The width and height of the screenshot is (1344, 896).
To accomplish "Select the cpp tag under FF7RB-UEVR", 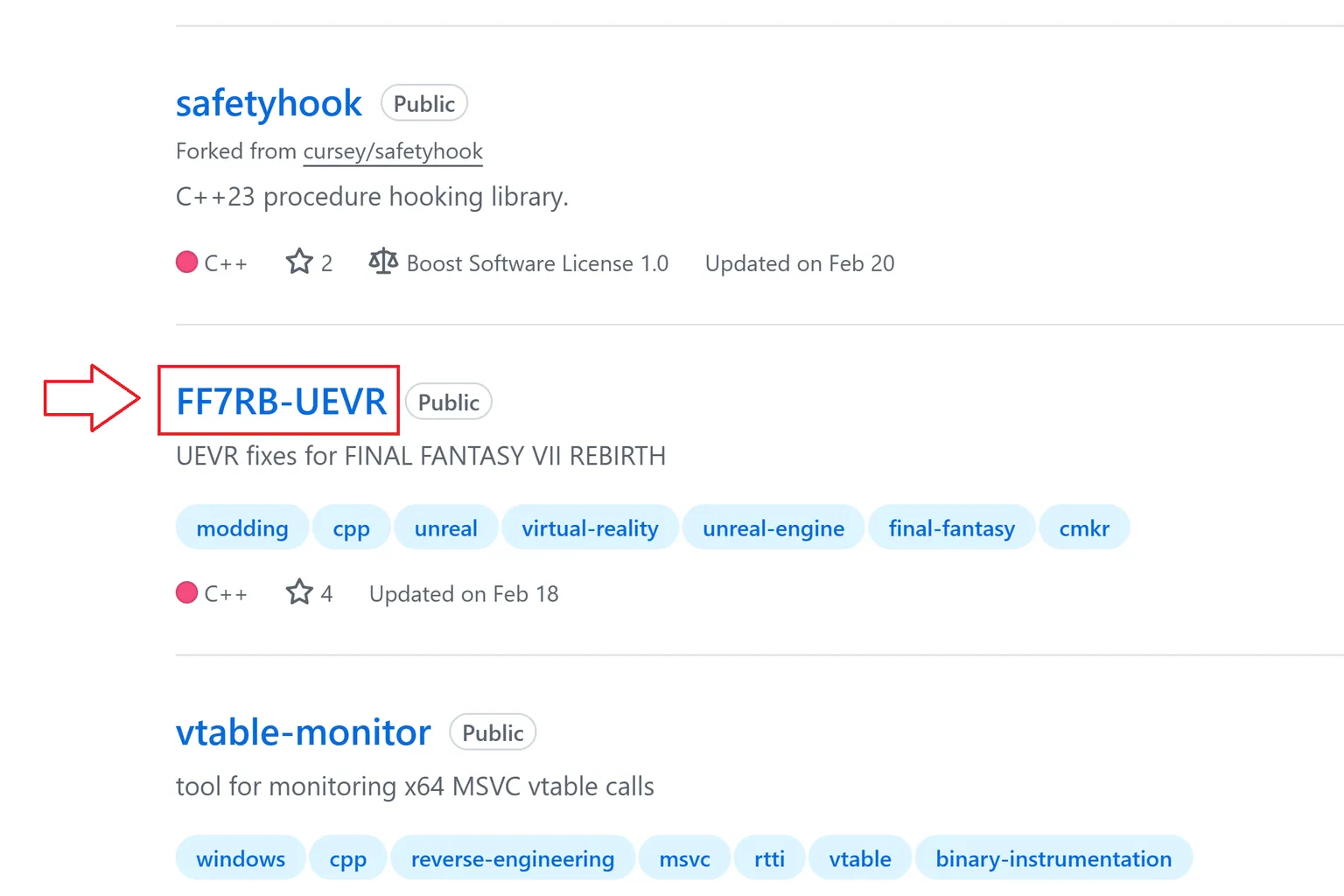I will click(x=352, y=528).
